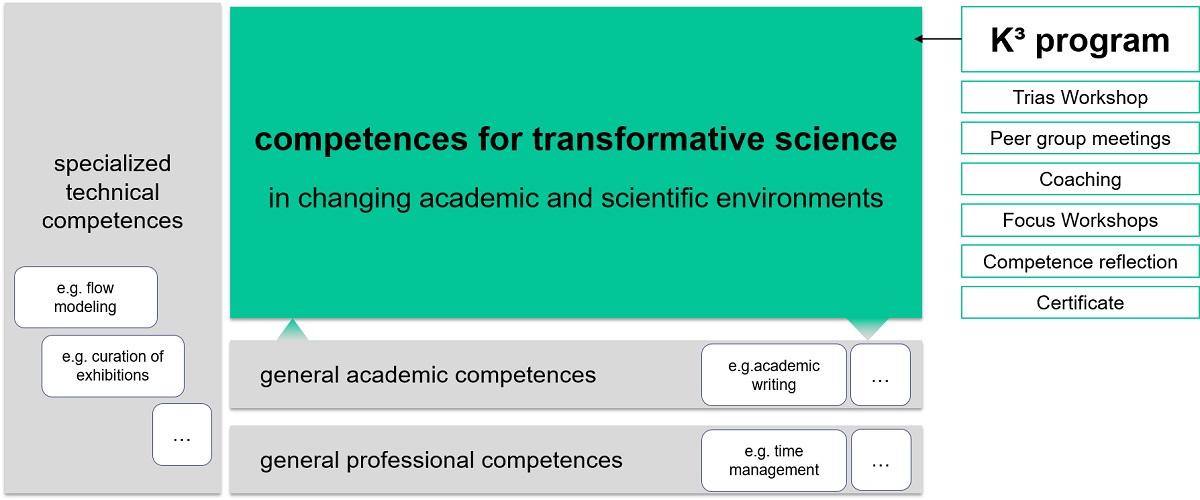Click the Competence reflection box
The width and height of the screenshot is (1200, 500).
point(1080,261)
